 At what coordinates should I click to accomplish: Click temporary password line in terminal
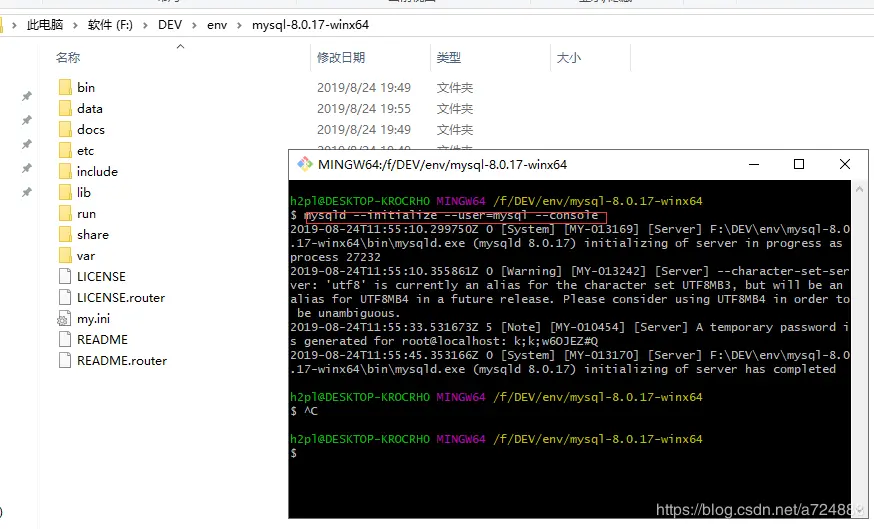pos(570,334)
